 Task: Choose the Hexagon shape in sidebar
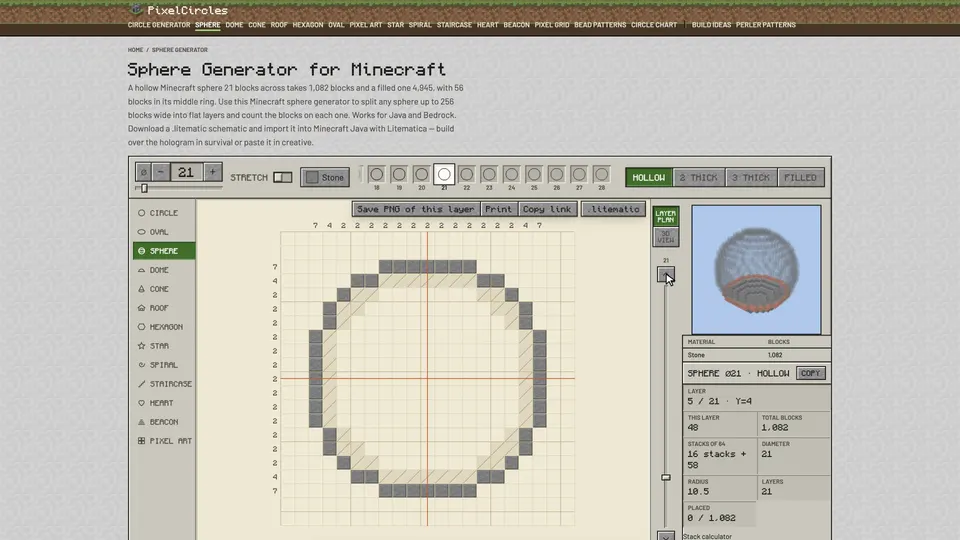pyautogui.click(x=164, y=326)
